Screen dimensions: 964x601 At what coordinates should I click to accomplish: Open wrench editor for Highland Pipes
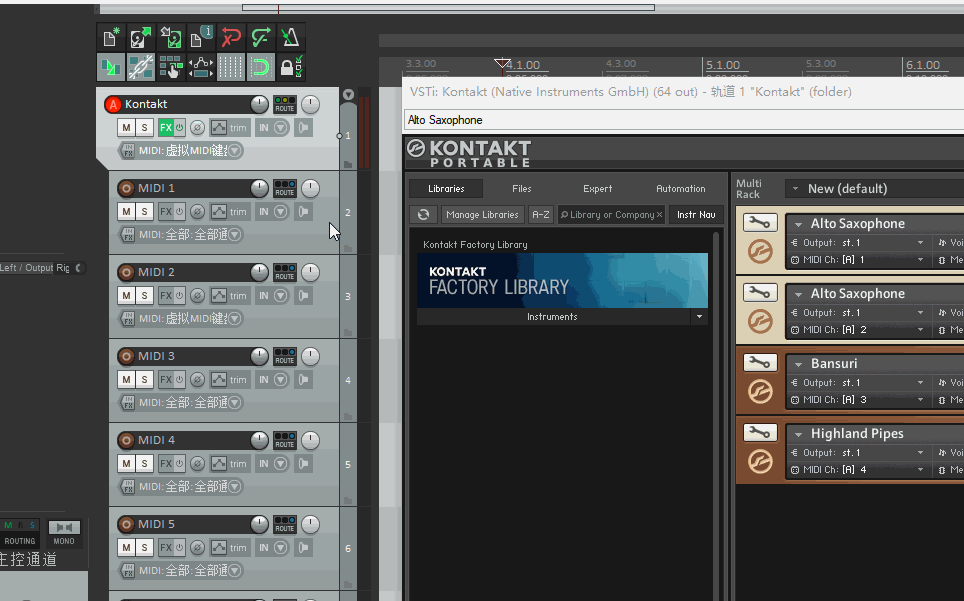(x=761, y=433)
